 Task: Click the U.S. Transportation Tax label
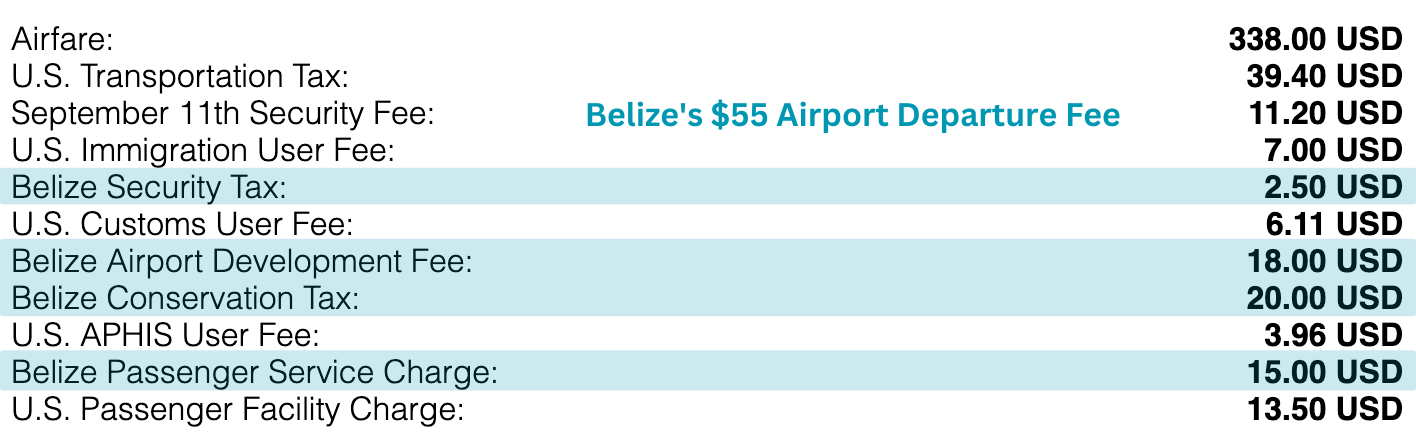tap(180, 77)
